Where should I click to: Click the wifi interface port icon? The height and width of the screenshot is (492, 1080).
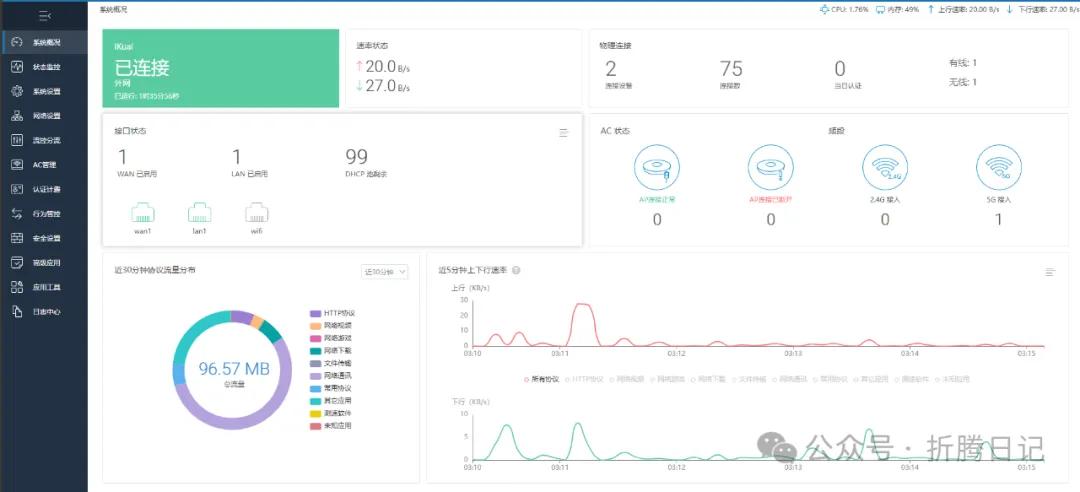pos(256,213)
